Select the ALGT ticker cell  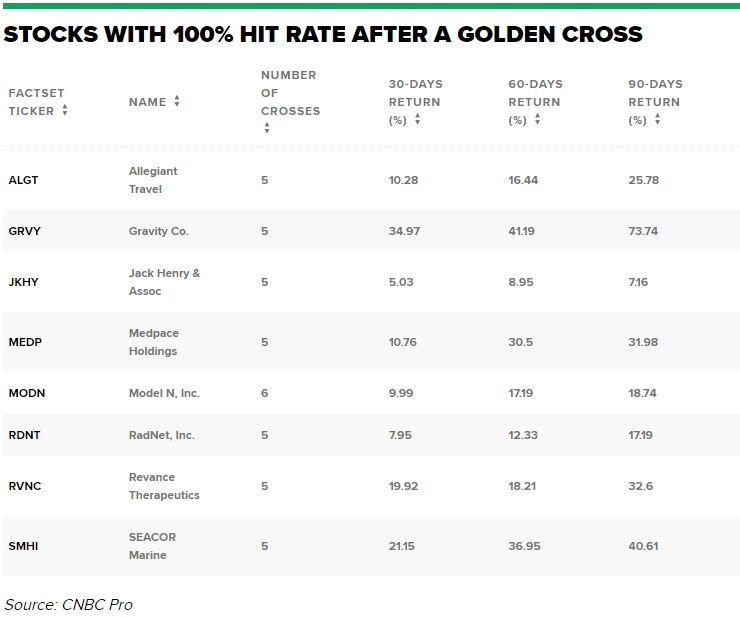pyautogui.click(x=23, y=180)
